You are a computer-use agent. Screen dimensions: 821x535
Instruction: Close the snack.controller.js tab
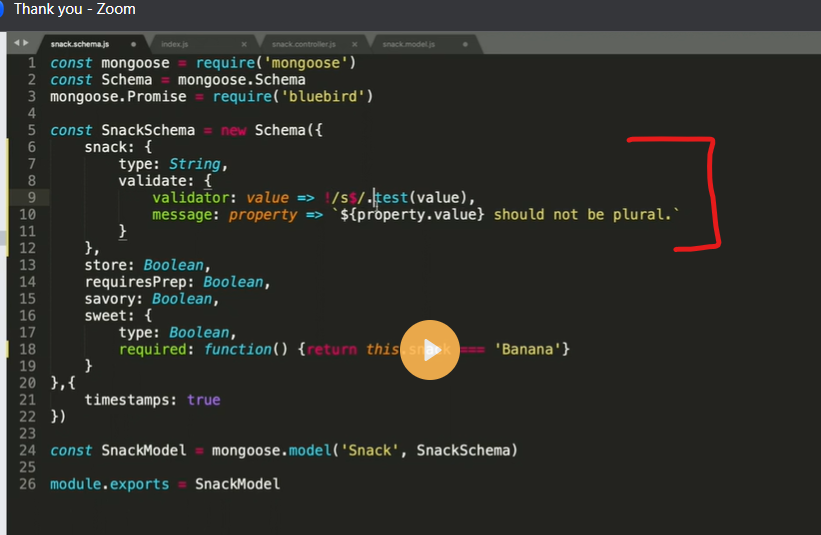click(x=355, y=45)
